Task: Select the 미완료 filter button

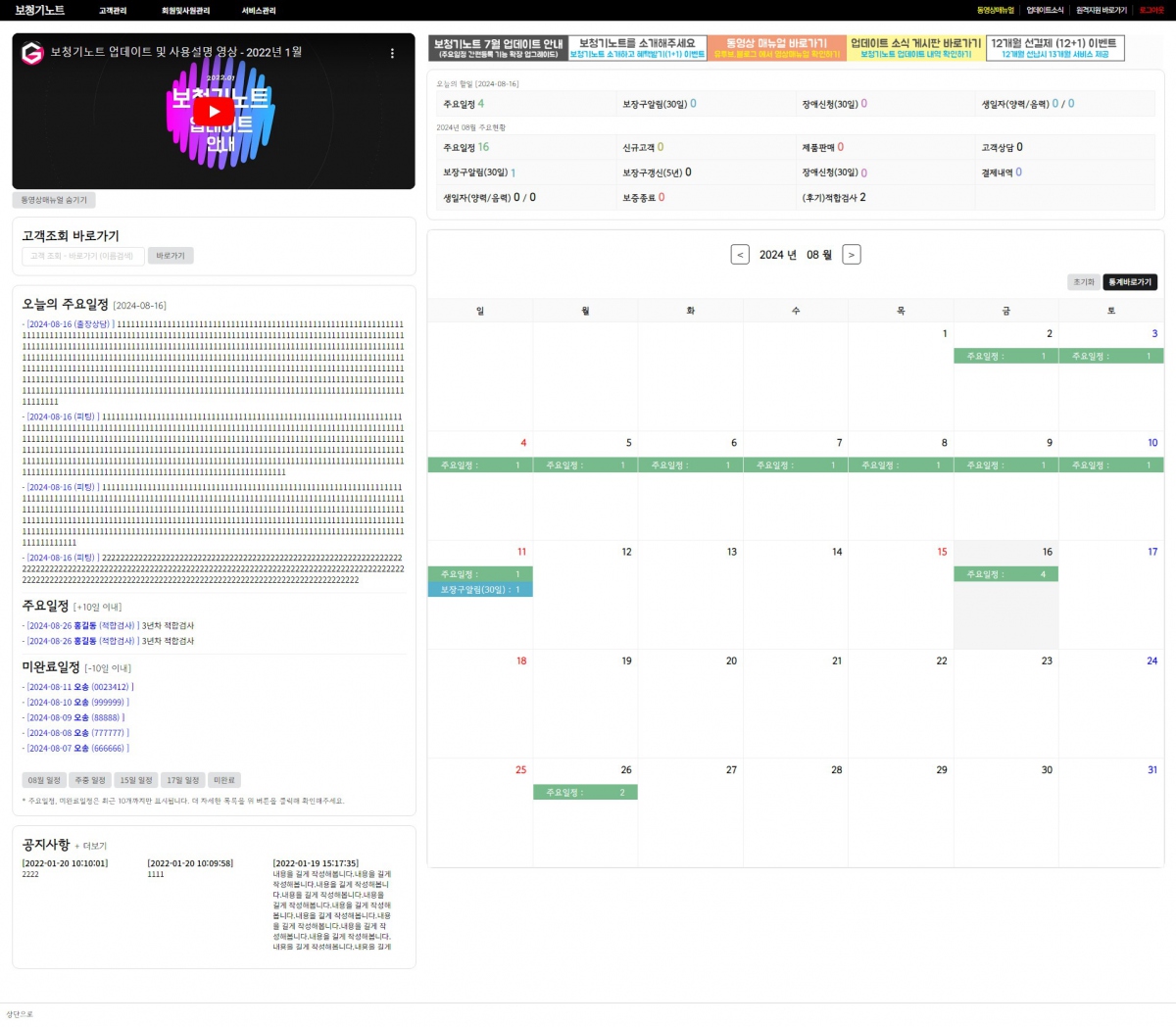Action: (x=224, y=780)
